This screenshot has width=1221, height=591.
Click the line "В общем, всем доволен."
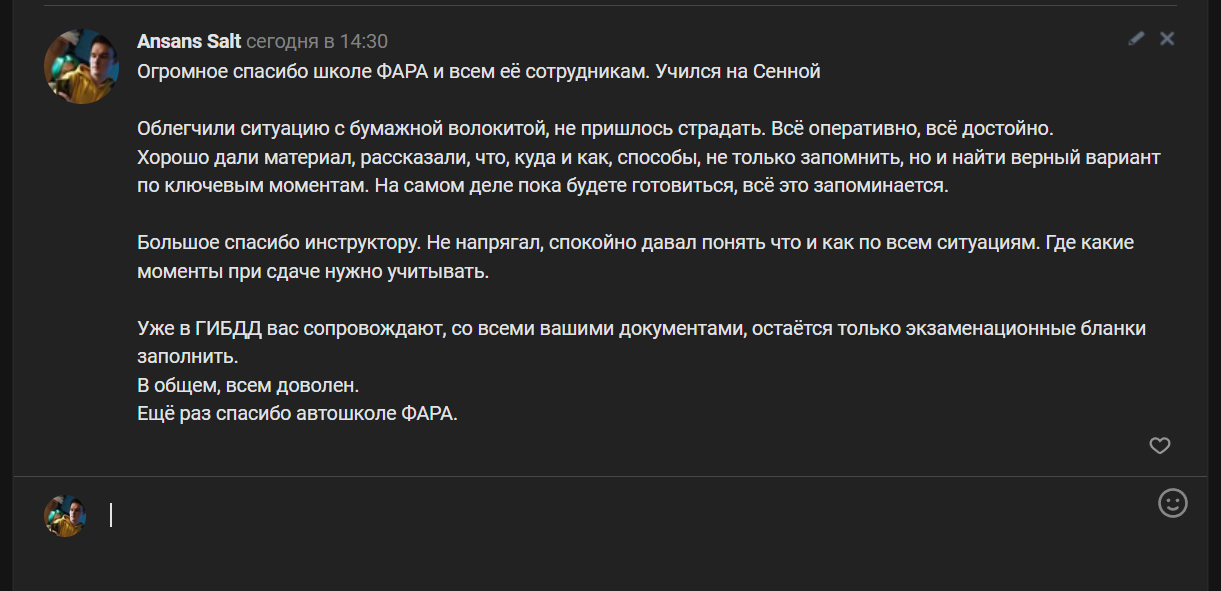pos(247,385)
